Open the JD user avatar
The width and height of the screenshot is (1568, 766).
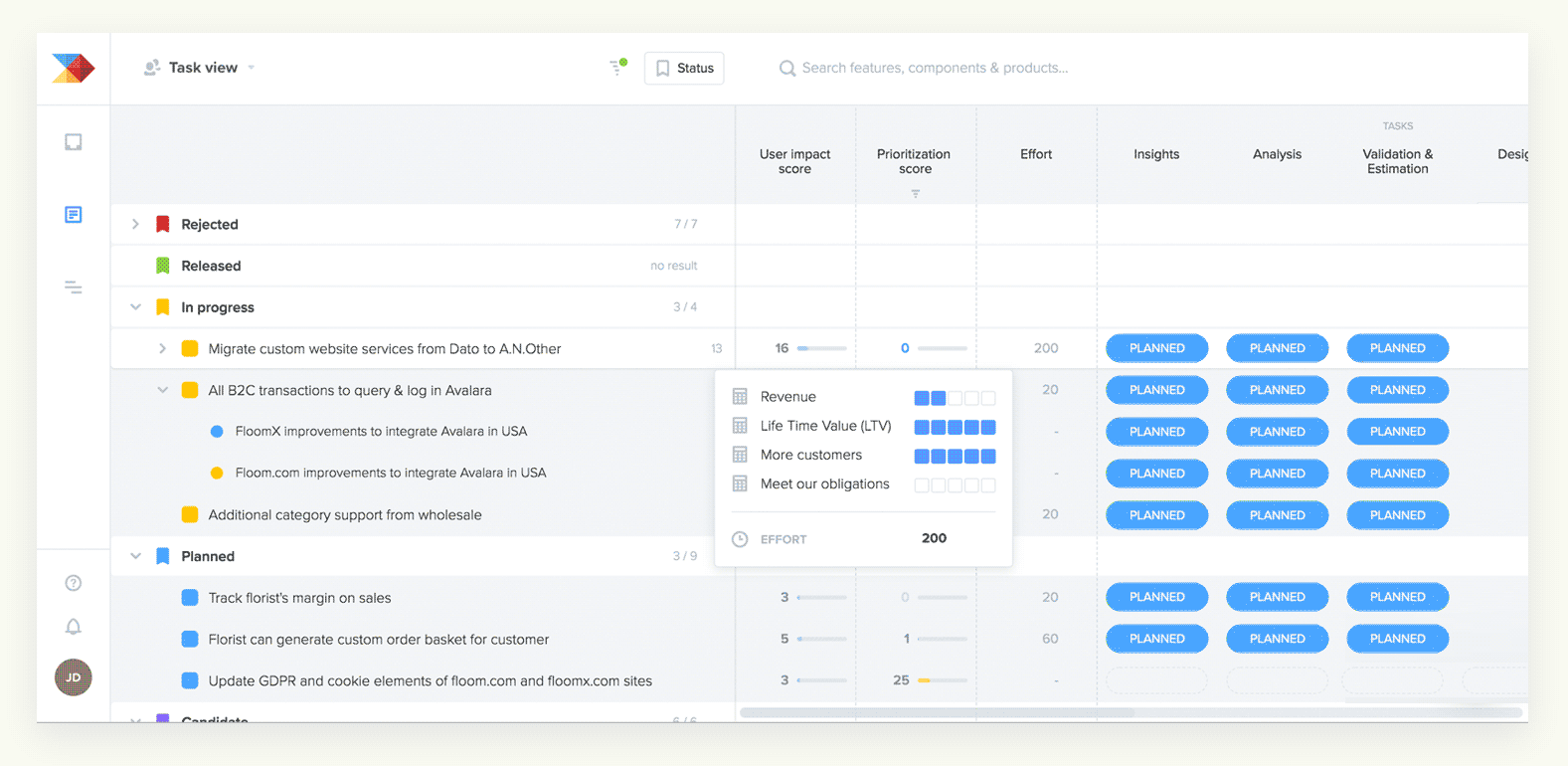tap(74, 677)
